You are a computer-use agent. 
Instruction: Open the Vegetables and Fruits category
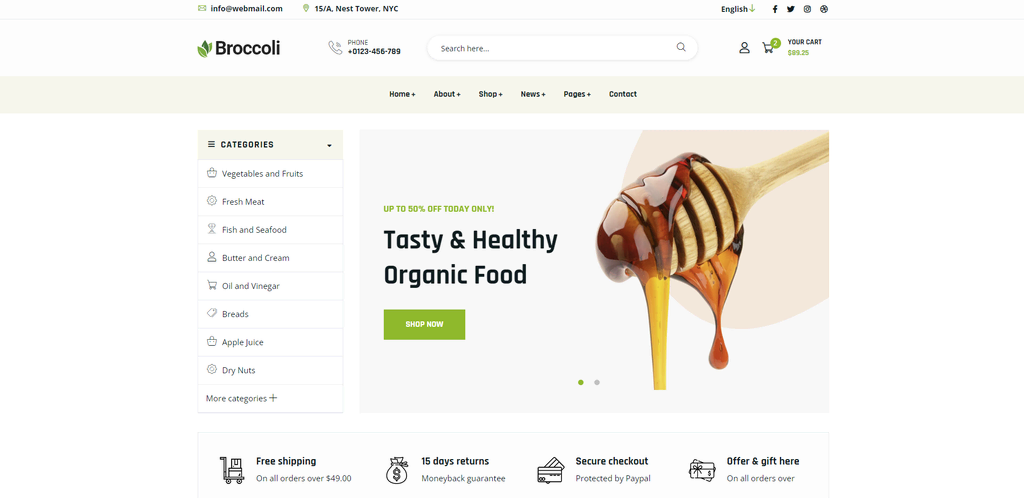click(x=270, y=174)
